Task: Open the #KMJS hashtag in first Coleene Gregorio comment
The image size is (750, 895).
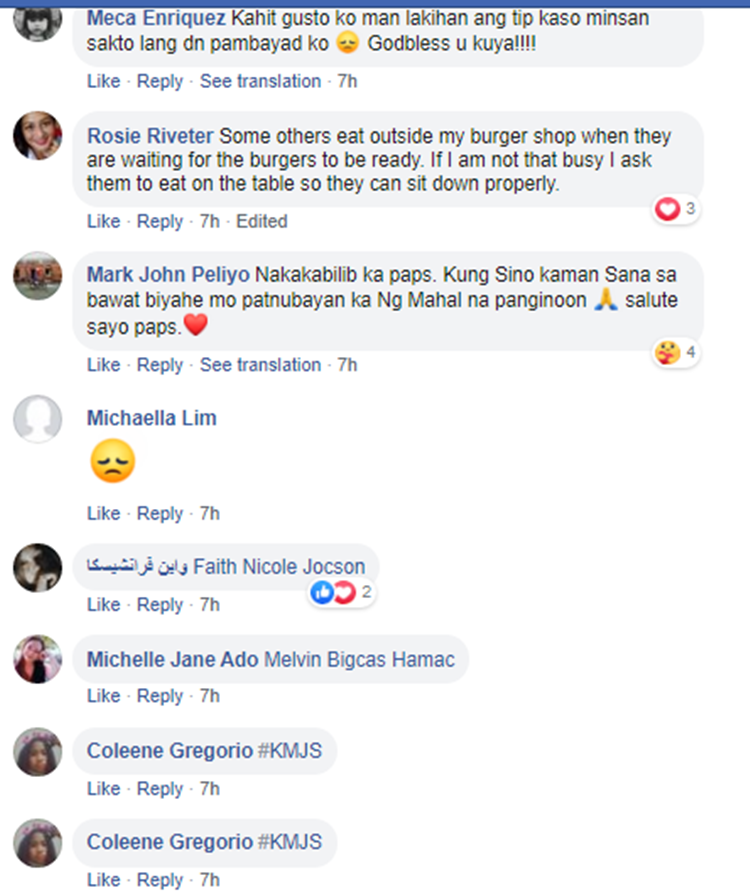Action: pyautogui.click(x=290, y=751)
